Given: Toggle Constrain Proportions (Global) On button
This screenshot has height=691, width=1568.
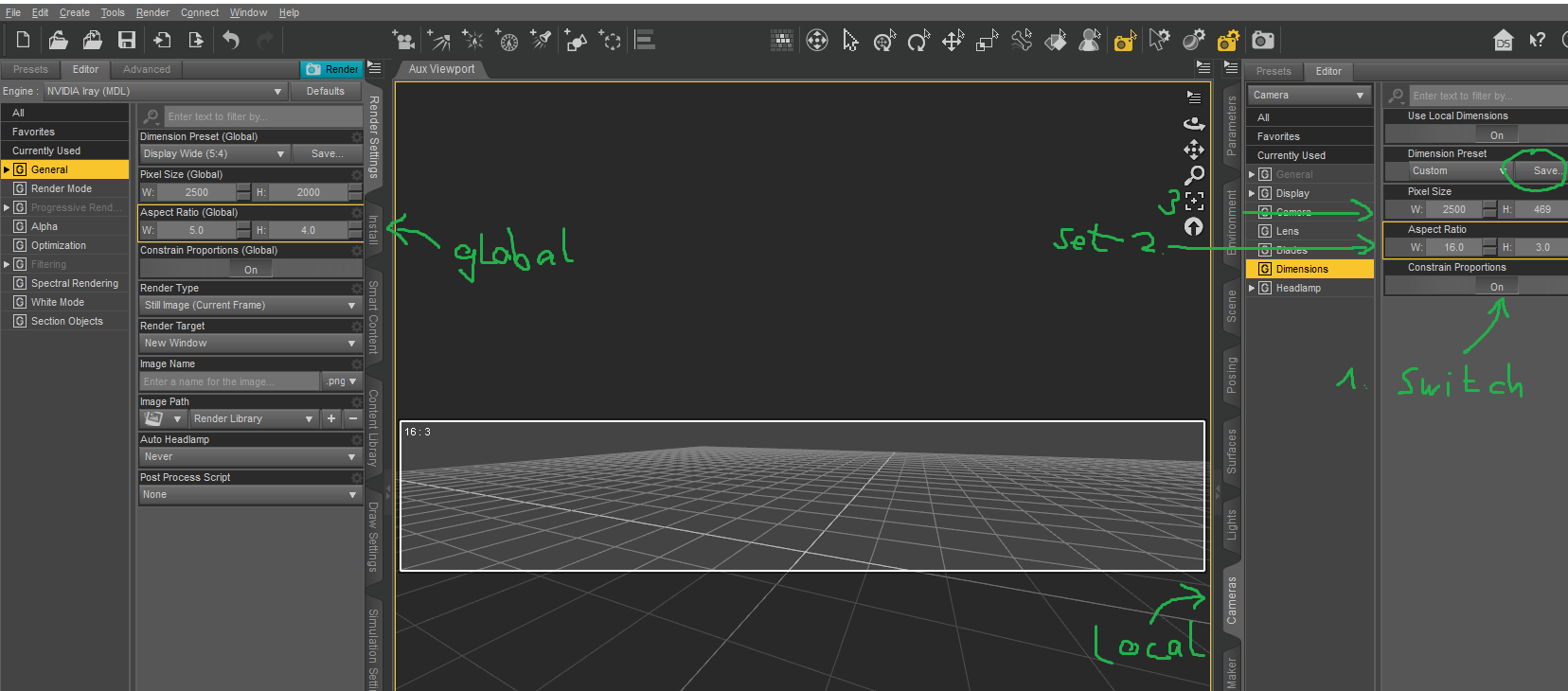Looking at the screenshot, I should tap(251, 270).
